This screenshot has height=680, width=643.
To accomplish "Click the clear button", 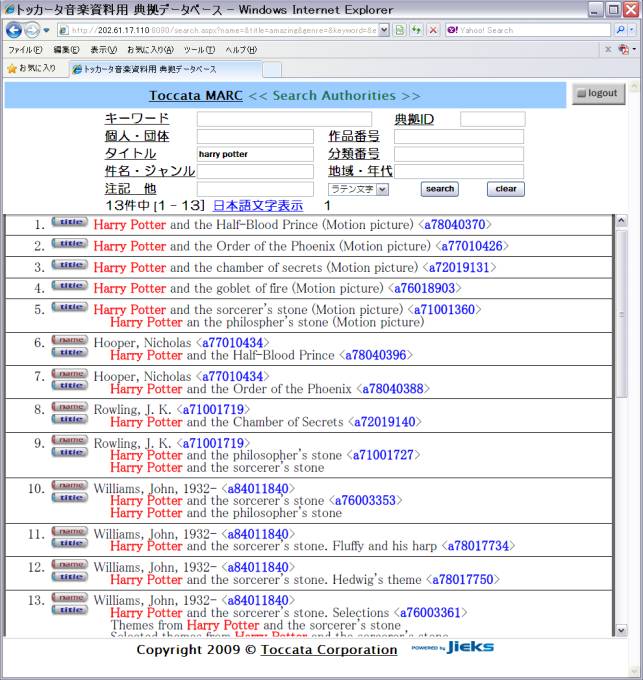I will click(506, 189).
